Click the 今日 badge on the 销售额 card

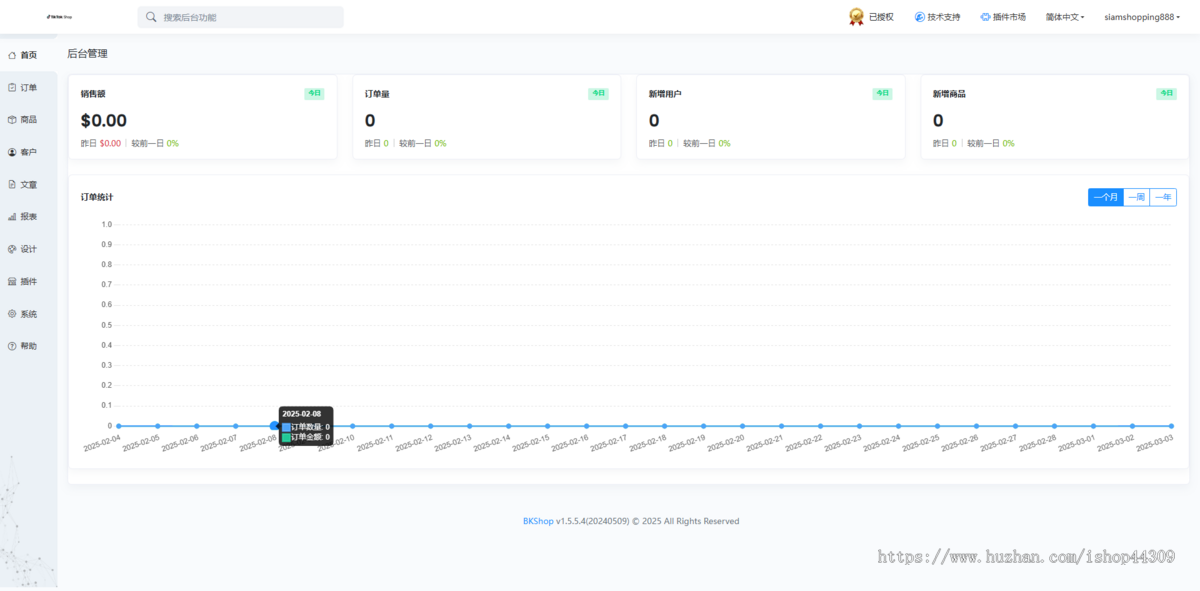coord(314,93)
